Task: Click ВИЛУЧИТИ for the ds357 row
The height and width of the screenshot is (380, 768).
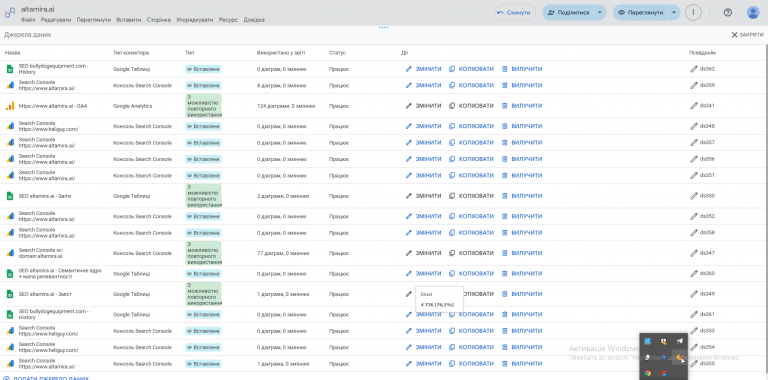Action: click(522, 142)
